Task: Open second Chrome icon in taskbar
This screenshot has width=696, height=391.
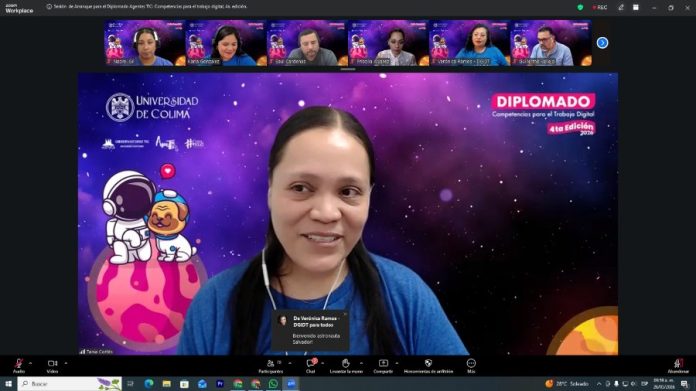Action: point(256,384)
